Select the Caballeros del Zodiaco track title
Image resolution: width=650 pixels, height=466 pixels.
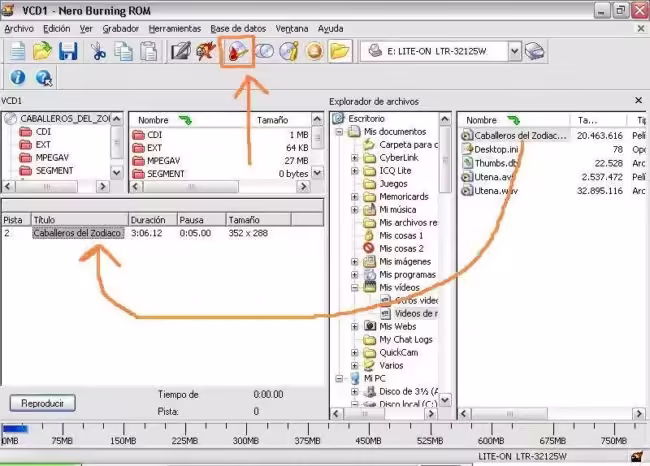coord(78,233)
